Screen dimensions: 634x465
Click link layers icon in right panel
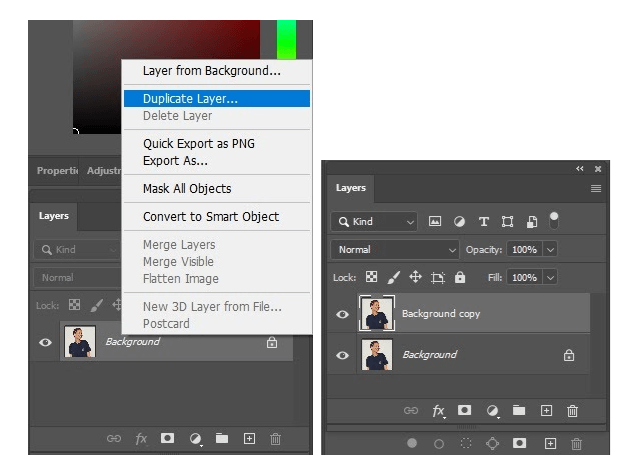[x=411, y=411]
